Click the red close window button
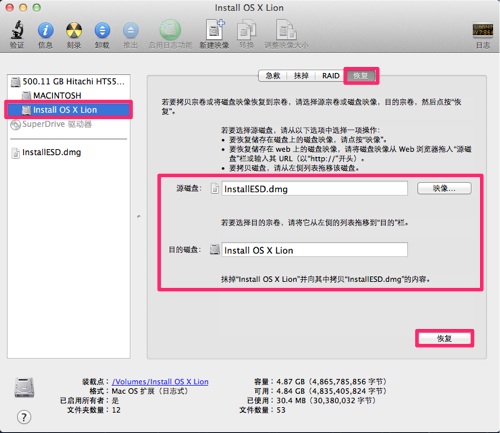Image resolution: width=500 pixels, height=433 pixels. pyautogui.click(x=10, y=7)
